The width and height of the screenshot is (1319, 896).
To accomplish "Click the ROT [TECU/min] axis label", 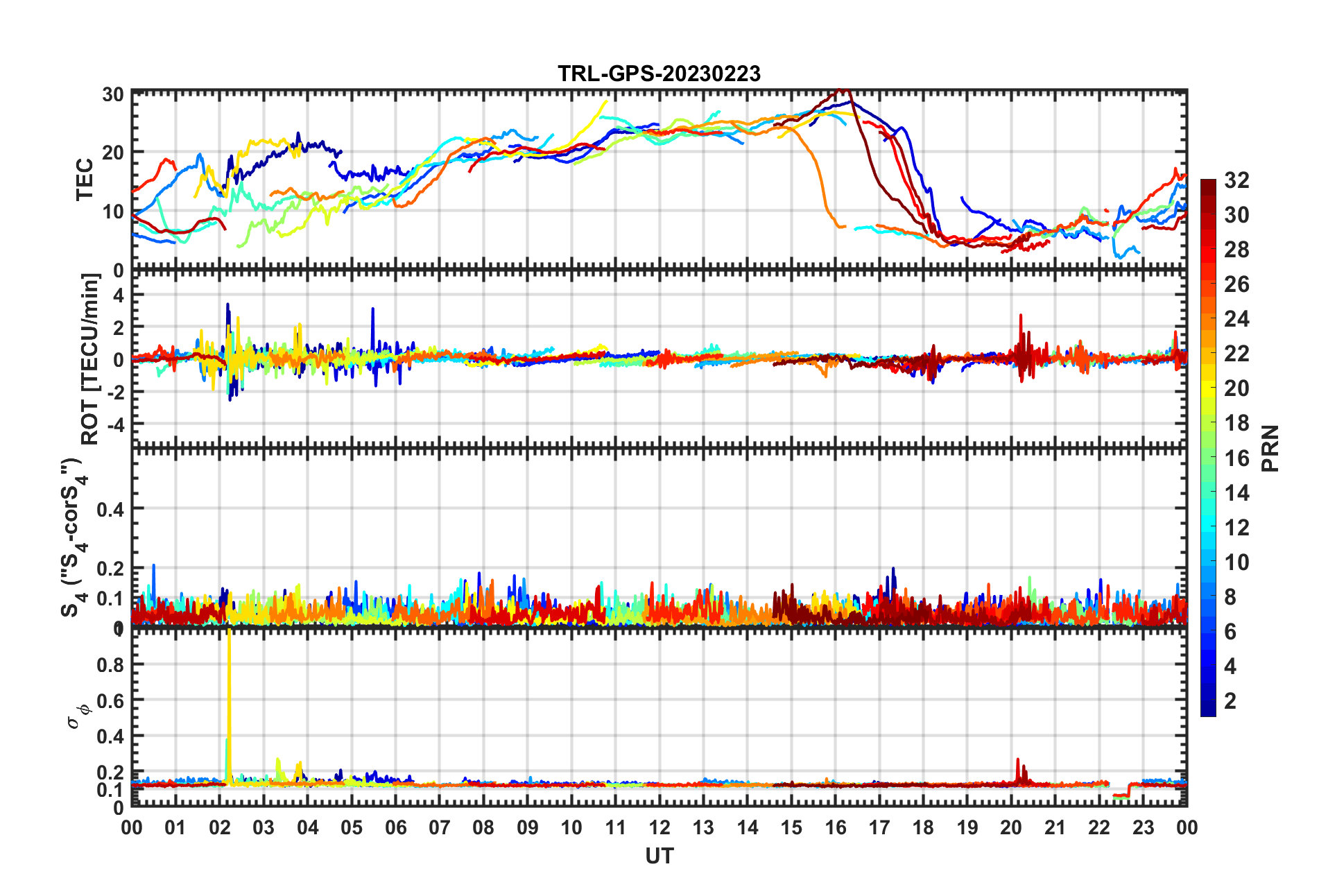I will click(x=91, y=359).
